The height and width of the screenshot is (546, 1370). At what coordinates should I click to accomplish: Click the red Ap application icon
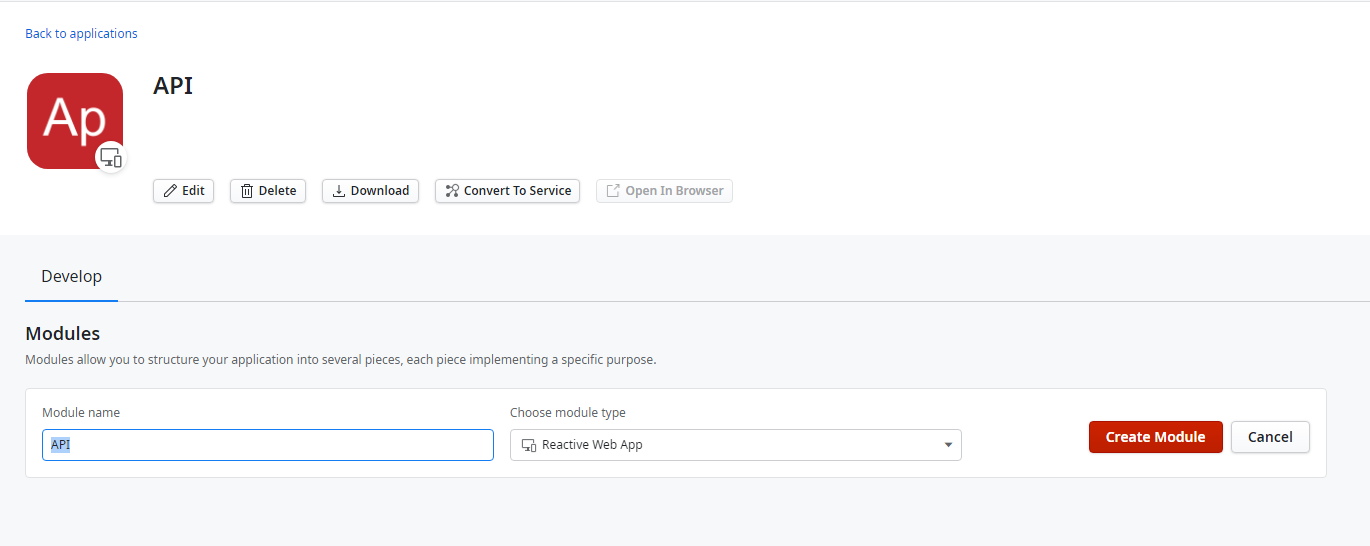point(73,118)
